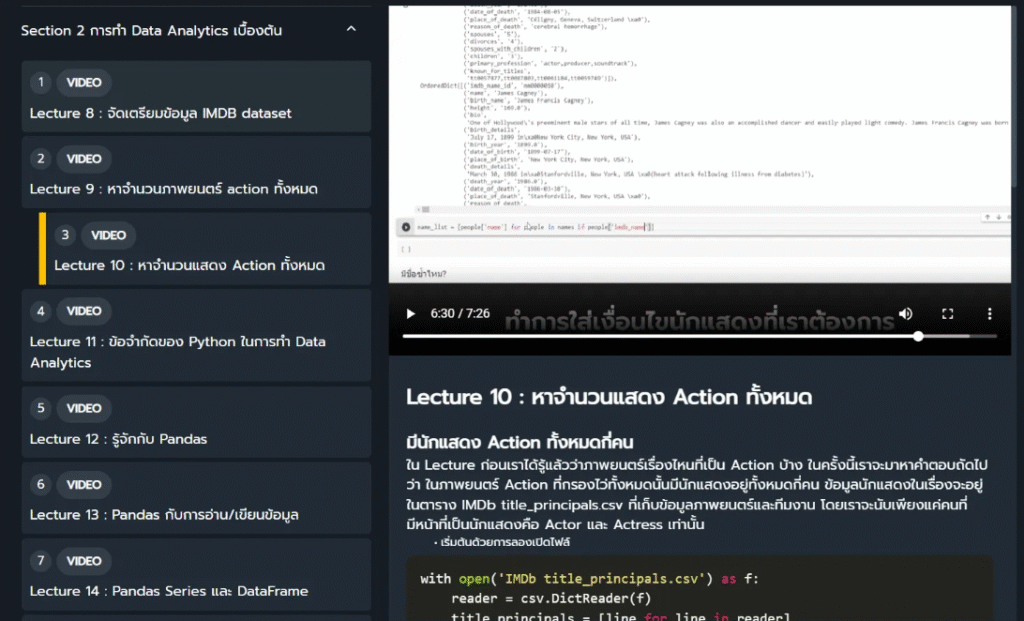This screenshot has height=621, width=1024.
Task: Open video more options three-dot menu
Action: tap(989, 314)
